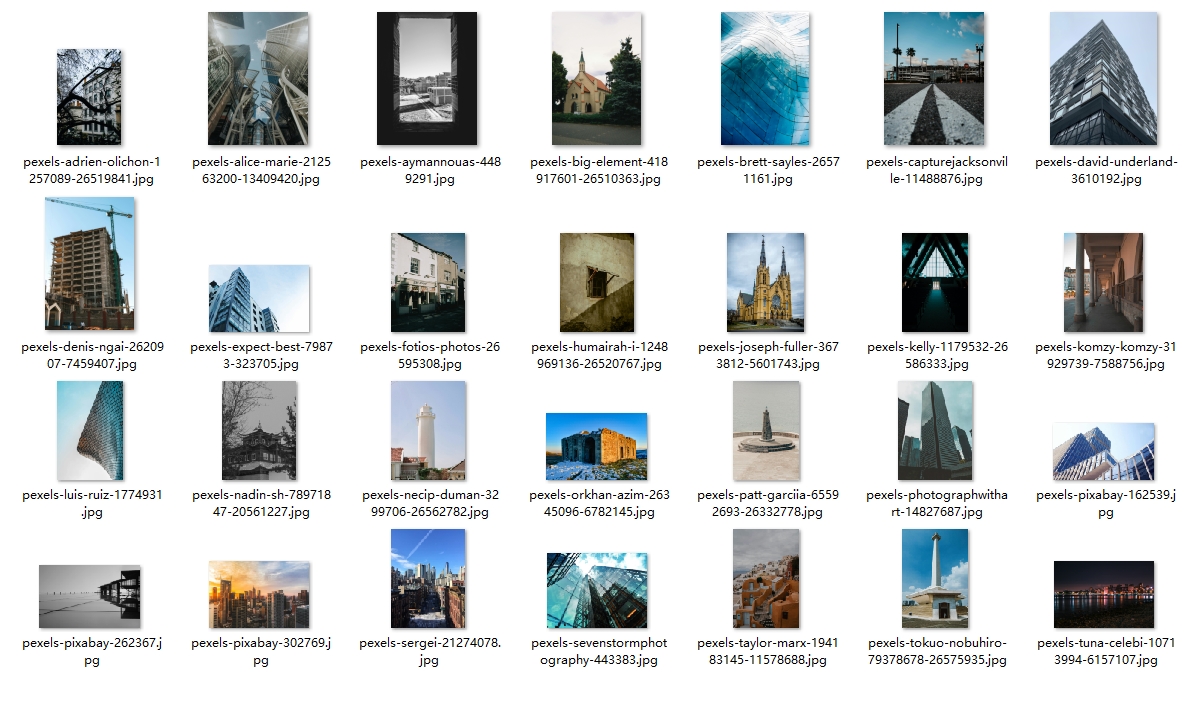The width and height of the screenshot is (1201, 726).
Task: Click the pexels-sevenstormphotography filename text
Action: click(598, 651)
